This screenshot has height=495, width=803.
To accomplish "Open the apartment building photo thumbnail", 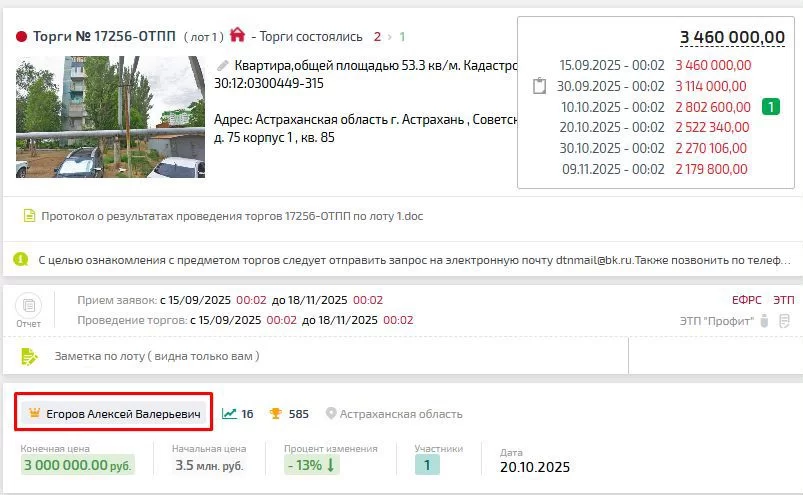I will (x=111, y=117).
